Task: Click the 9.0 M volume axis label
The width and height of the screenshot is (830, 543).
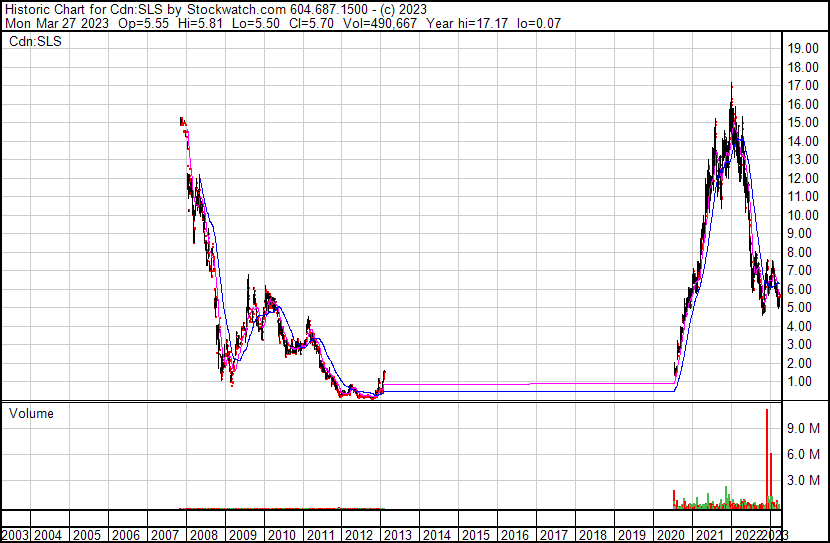Action: [x=803, y=428]
